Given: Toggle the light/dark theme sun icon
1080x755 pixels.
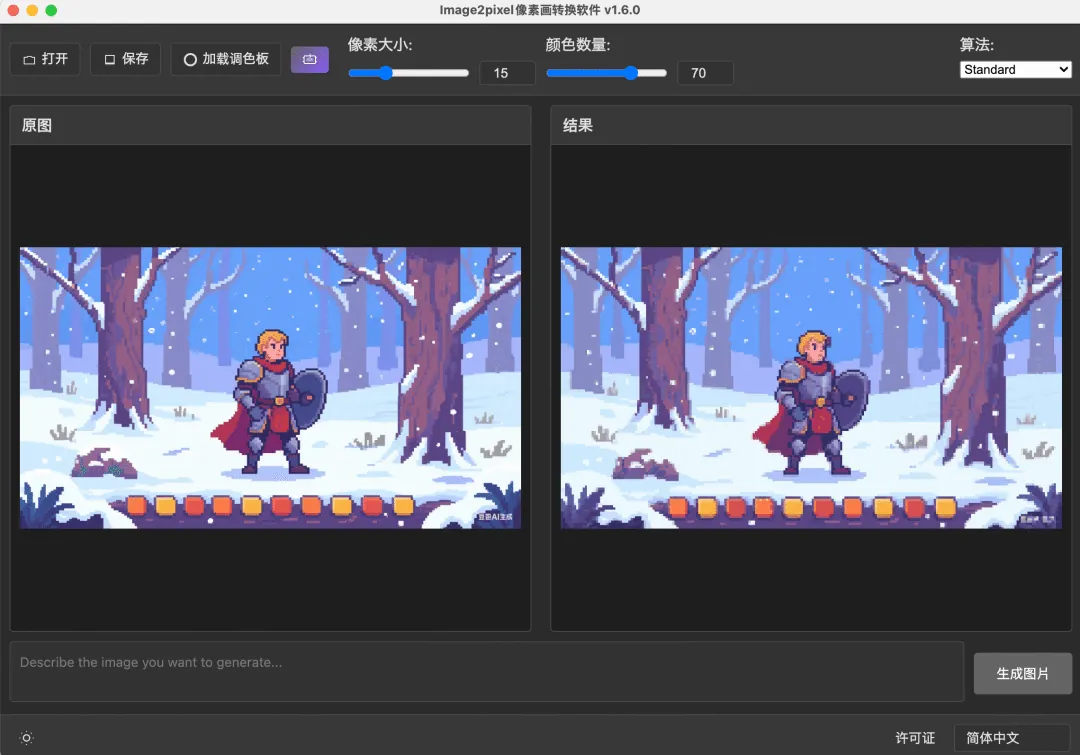Looking at the screenshot, I should [26, 738].
